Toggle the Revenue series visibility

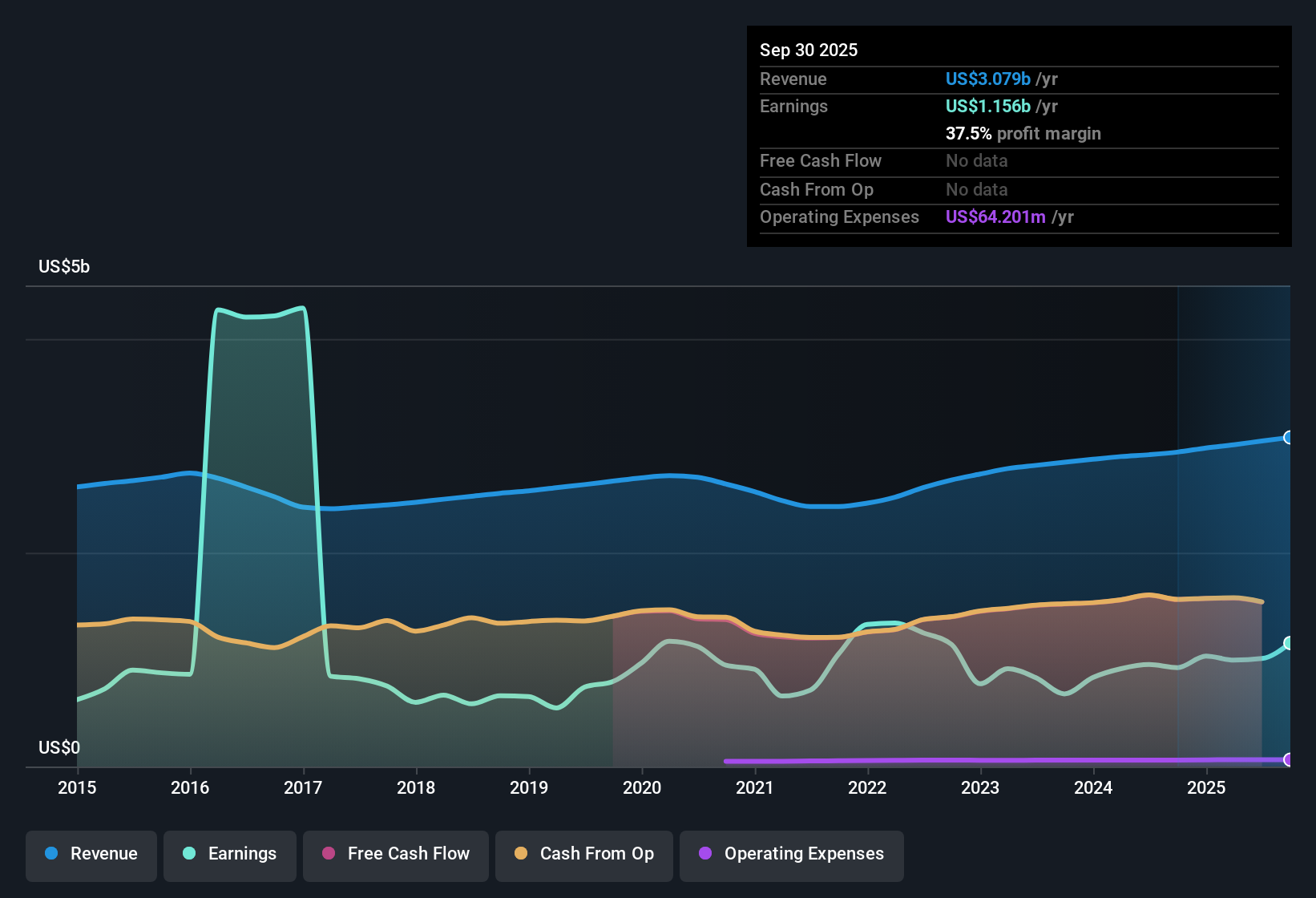pos(91,854)
